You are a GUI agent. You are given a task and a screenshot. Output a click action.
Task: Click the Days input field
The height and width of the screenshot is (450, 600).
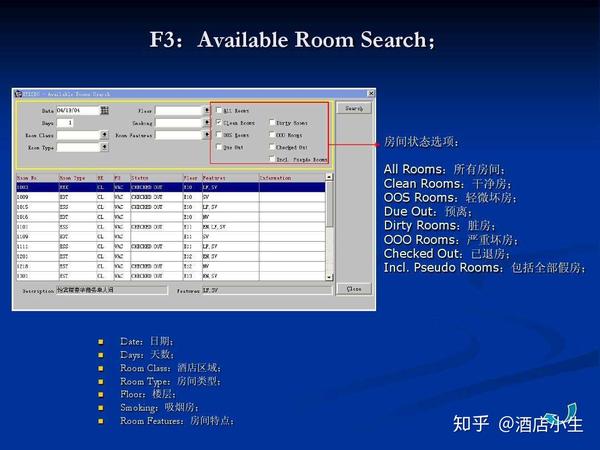point(65,123)
